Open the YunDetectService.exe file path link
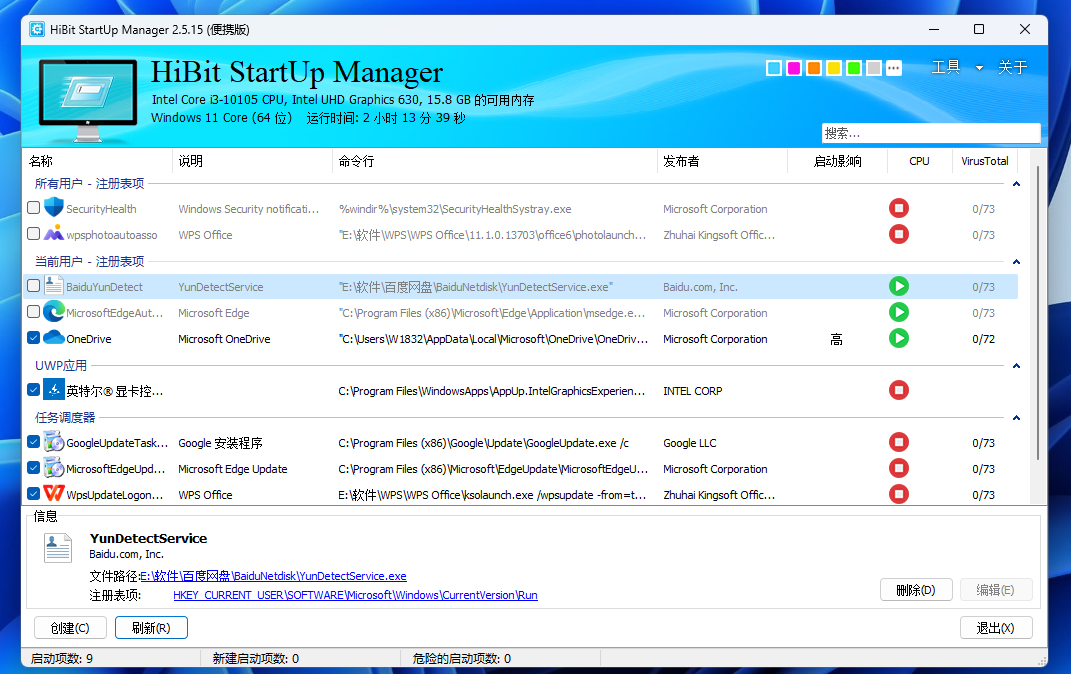The width and height of the screenshot is (1071, 674). point(273,576)
